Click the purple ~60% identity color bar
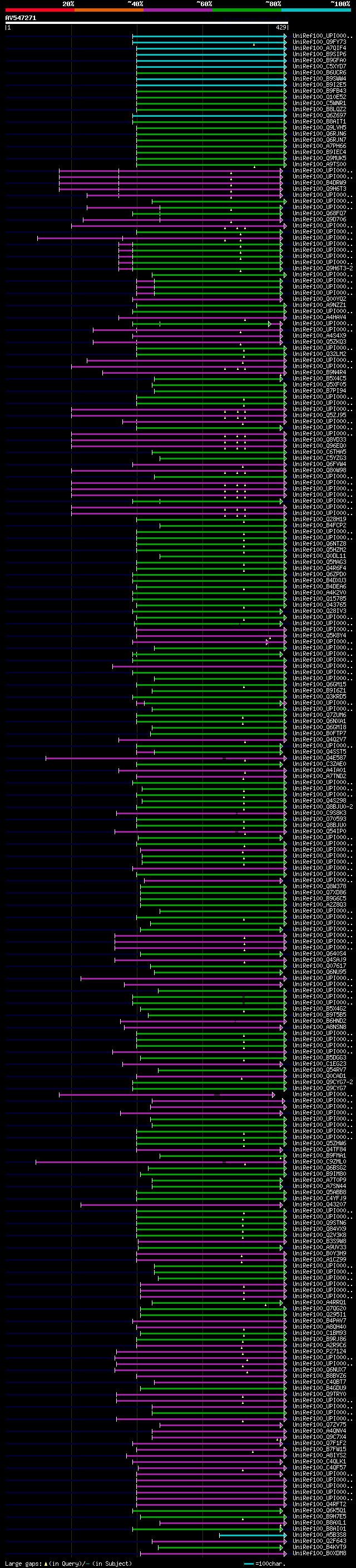The width and height of the screenshot is (356, 1568). click(x=177, y=10)
